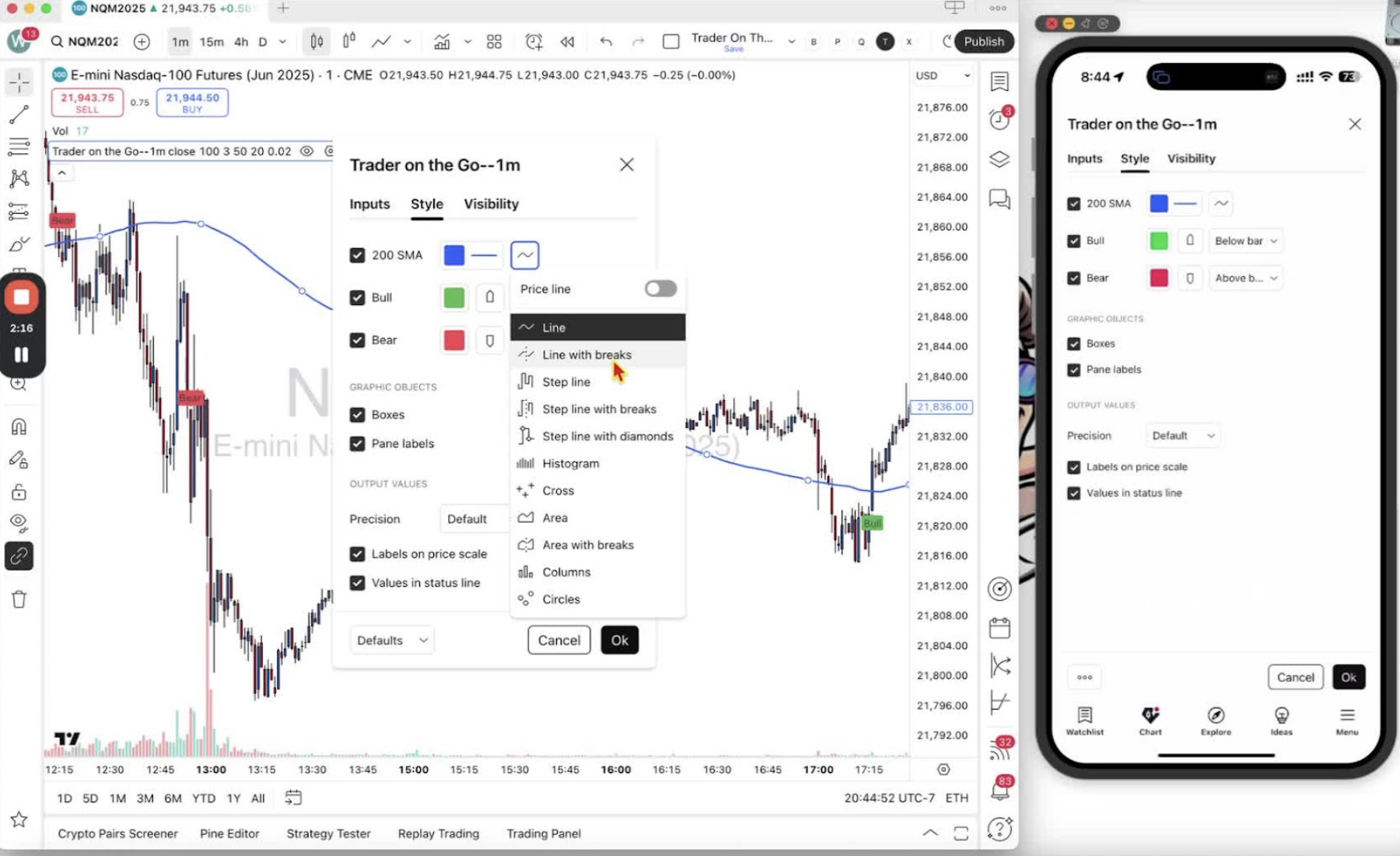Select the 15m timeframe button
Viewport: 1400px width, 856px height.
212,41
